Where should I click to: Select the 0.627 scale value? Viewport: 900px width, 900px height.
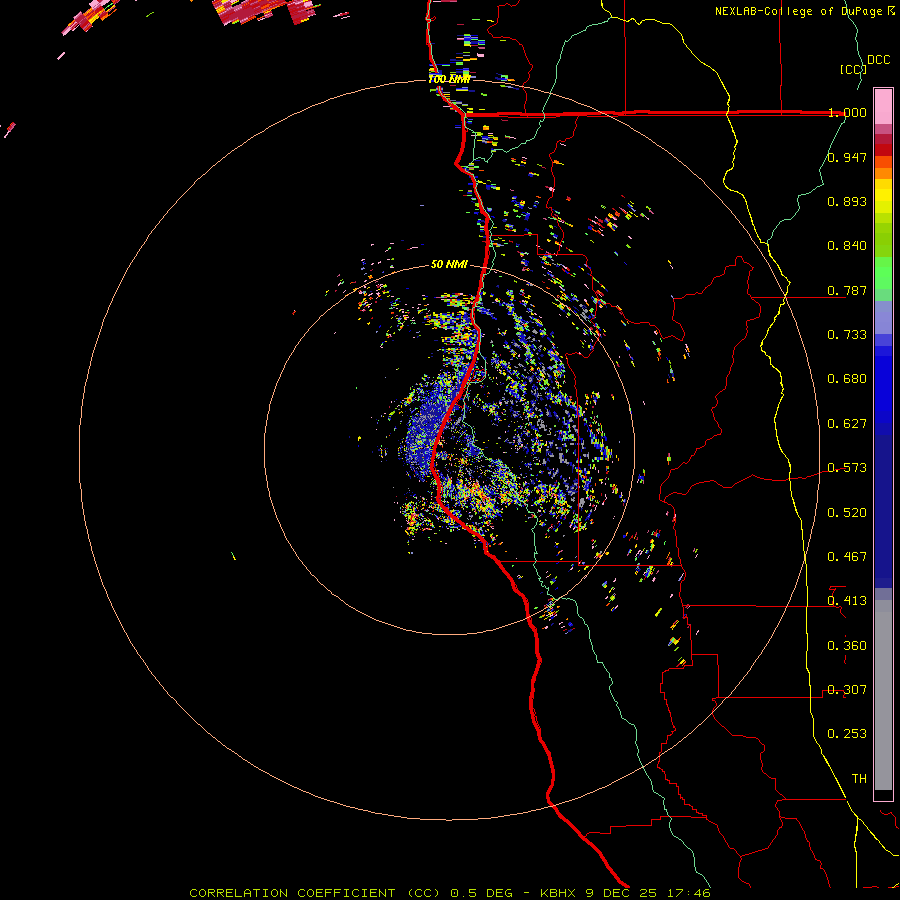pos(847,424)
